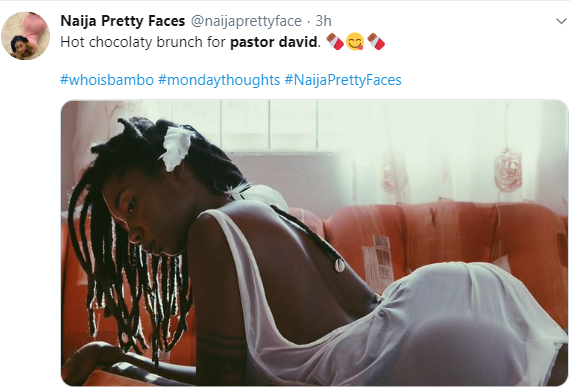The image size is (570, 387).
Task: Open Naija Pretty Faces profile avatar
Action: 25,36
